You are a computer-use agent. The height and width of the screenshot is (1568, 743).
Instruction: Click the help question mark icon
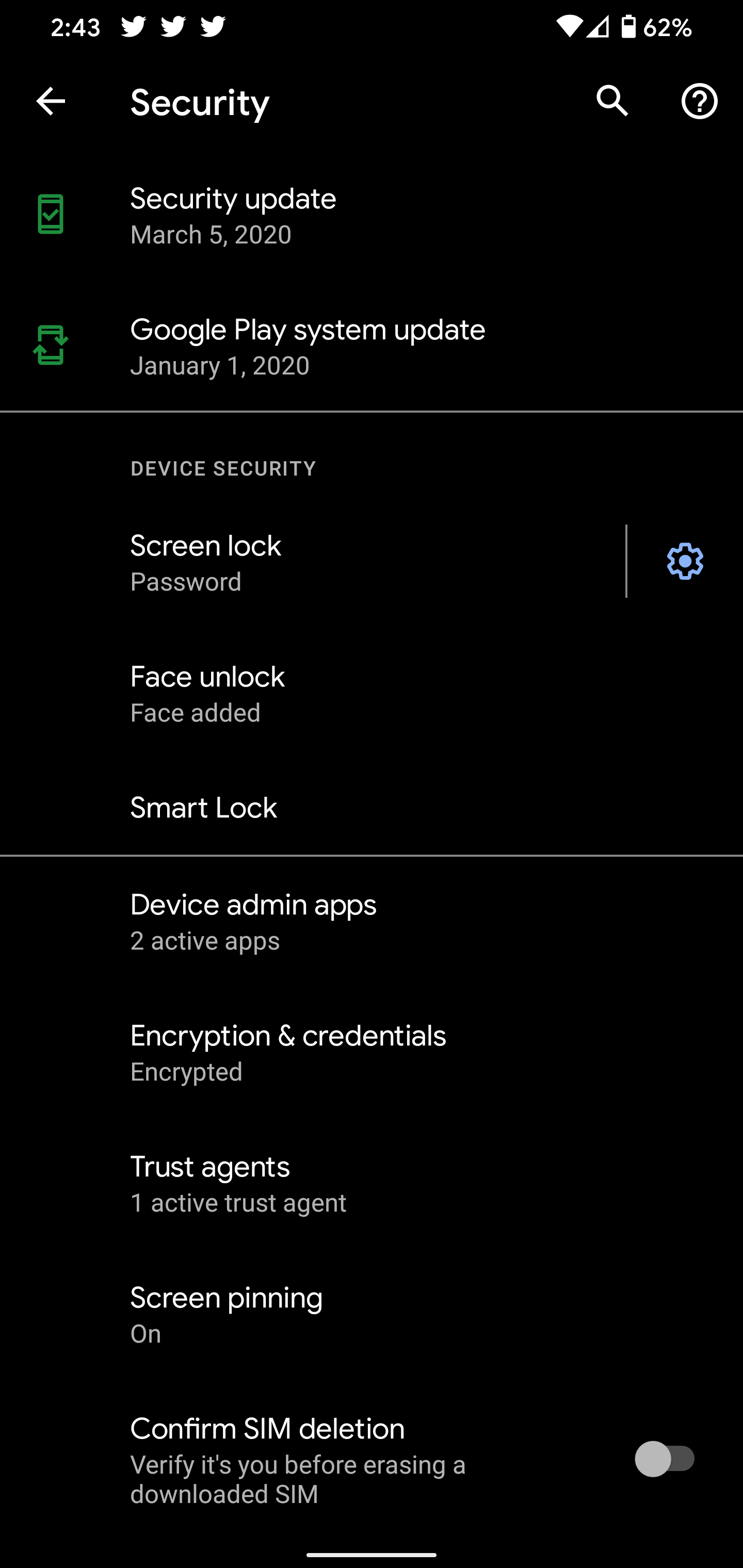699,102
